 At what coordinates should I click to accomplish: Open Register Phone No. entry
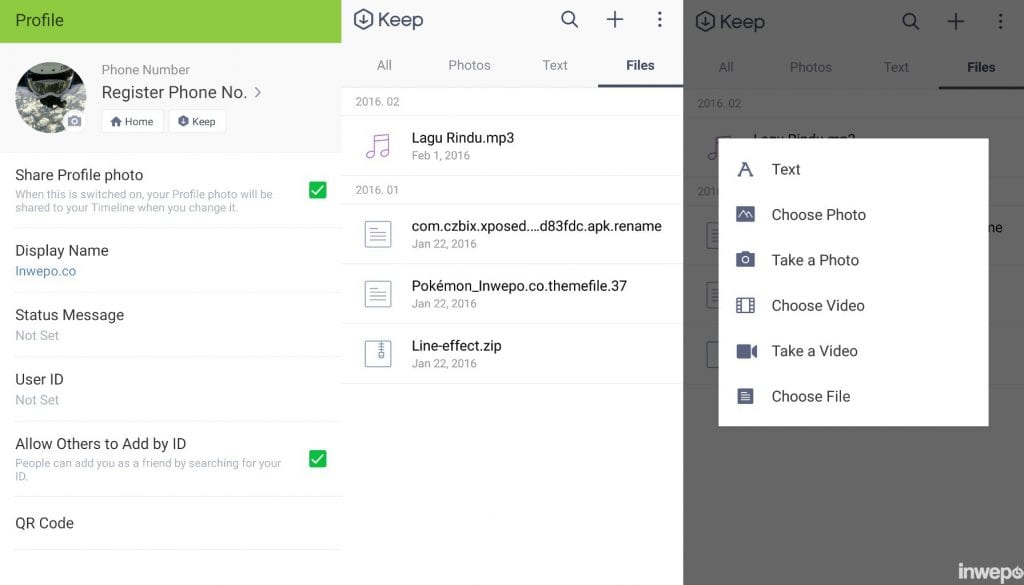(182, 93)
